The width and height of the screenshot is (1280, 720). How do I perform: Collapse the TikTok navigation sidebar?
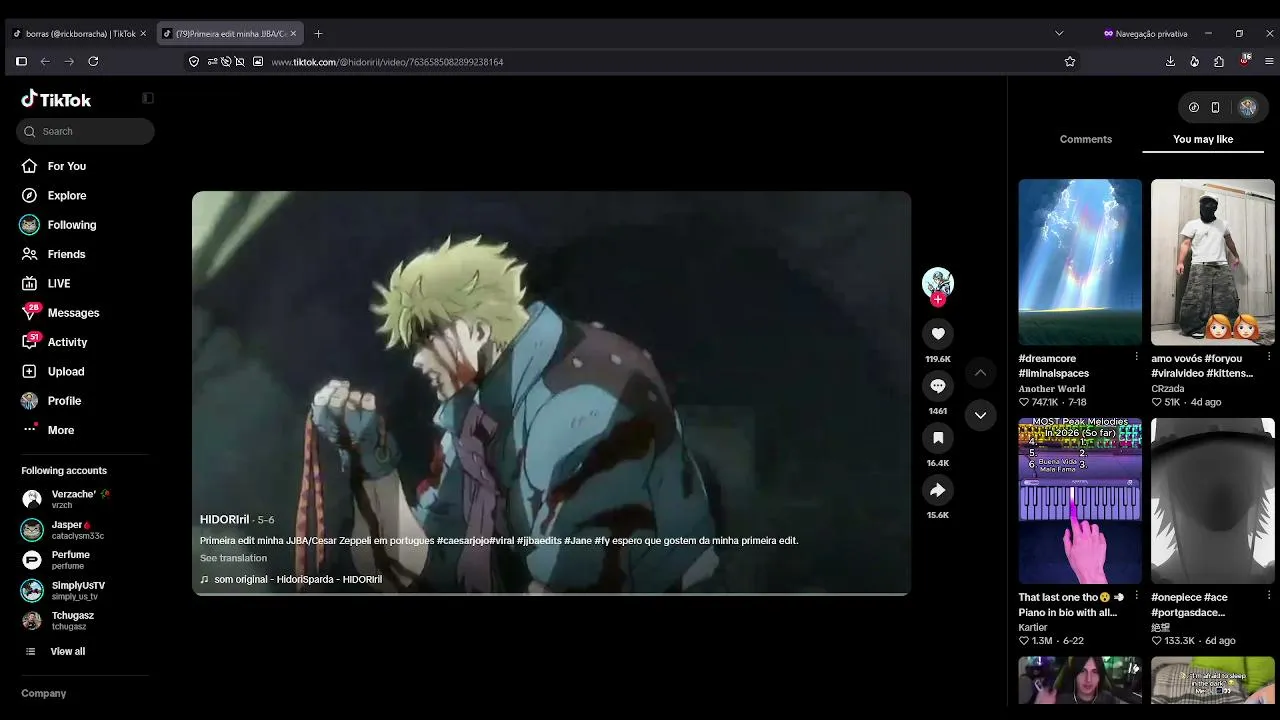coord(148,98)
